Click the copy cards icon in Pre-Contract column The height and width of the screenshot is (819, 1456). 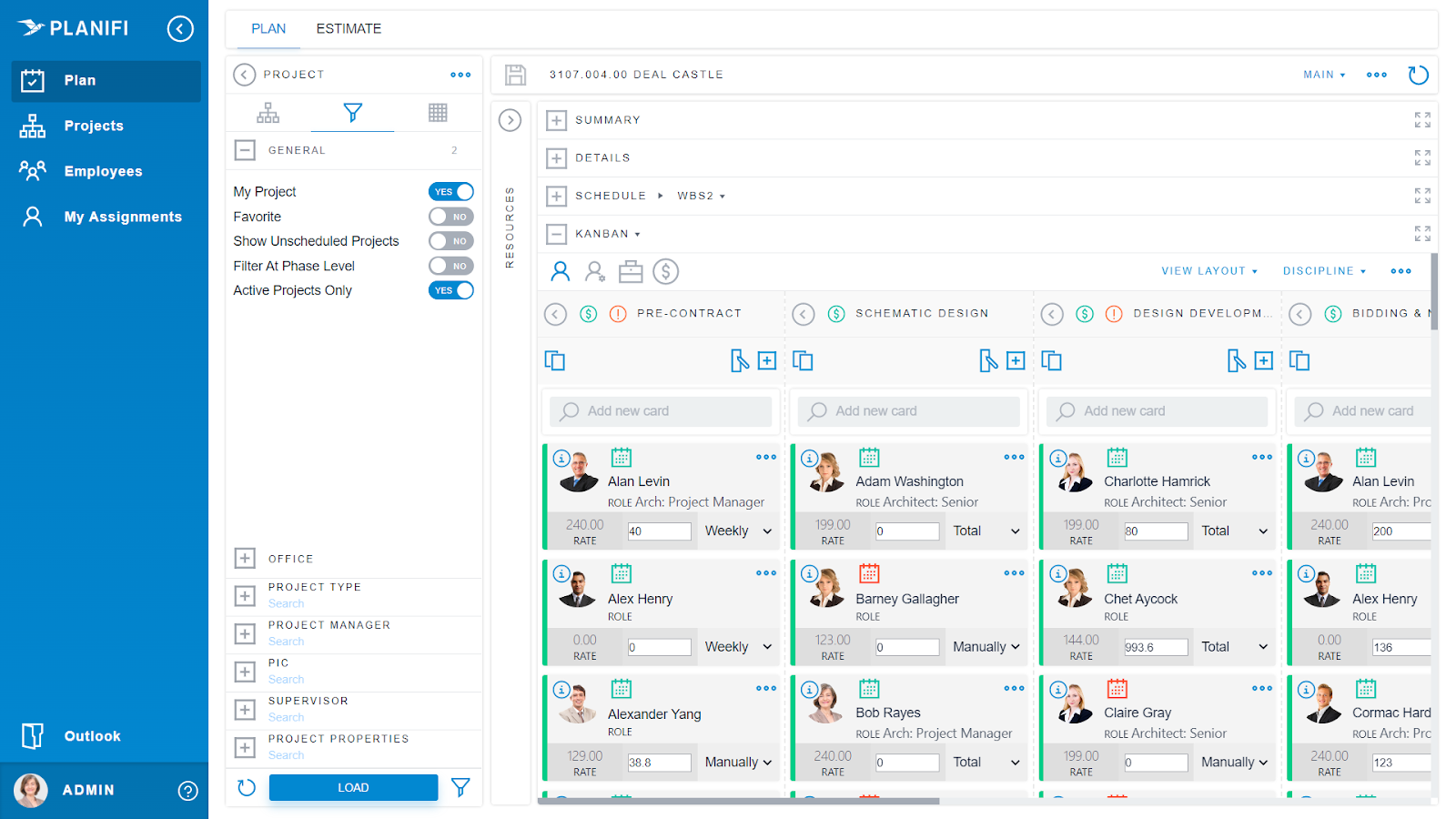pos(555,360)
